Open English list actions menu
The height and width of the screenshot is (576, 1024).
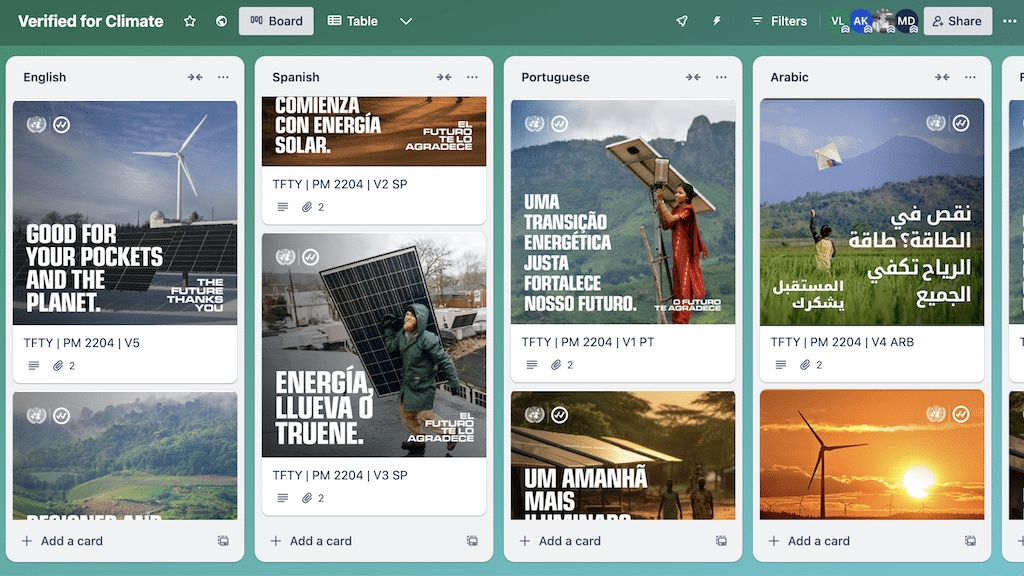pyautogui.click(x=223, y=77)
